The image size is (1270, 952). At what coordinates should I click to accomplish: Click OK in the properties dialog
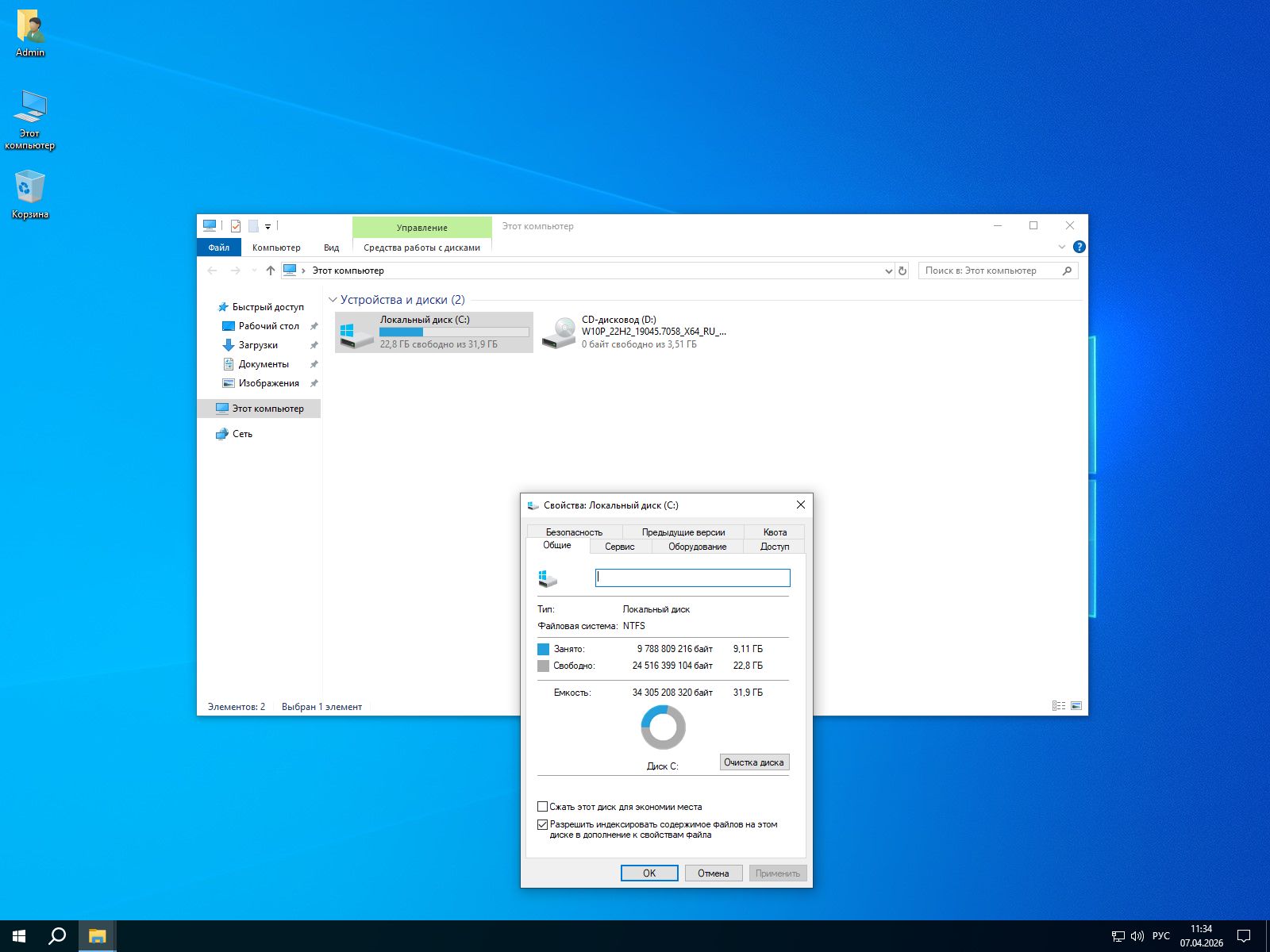(649, 873)
